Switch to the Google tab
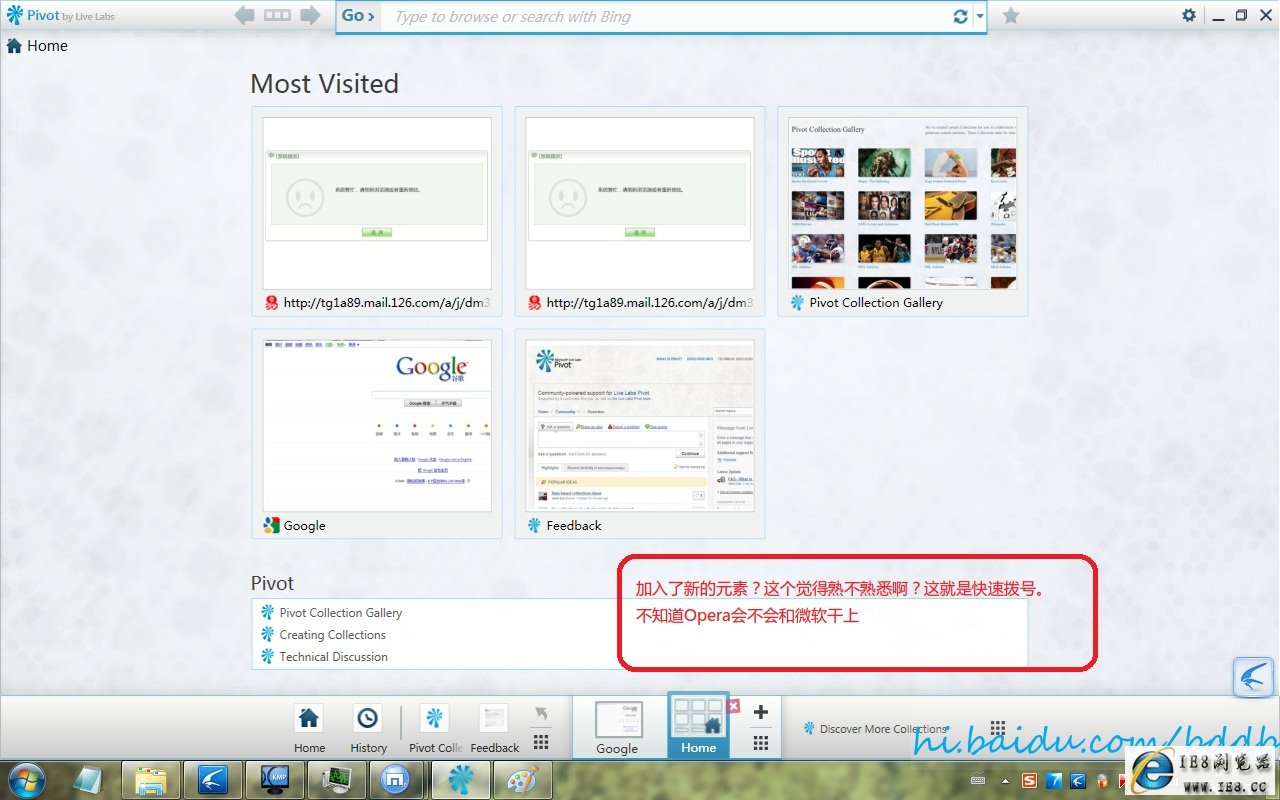This screenshot has width=1280, height=800. pos(617,728)
